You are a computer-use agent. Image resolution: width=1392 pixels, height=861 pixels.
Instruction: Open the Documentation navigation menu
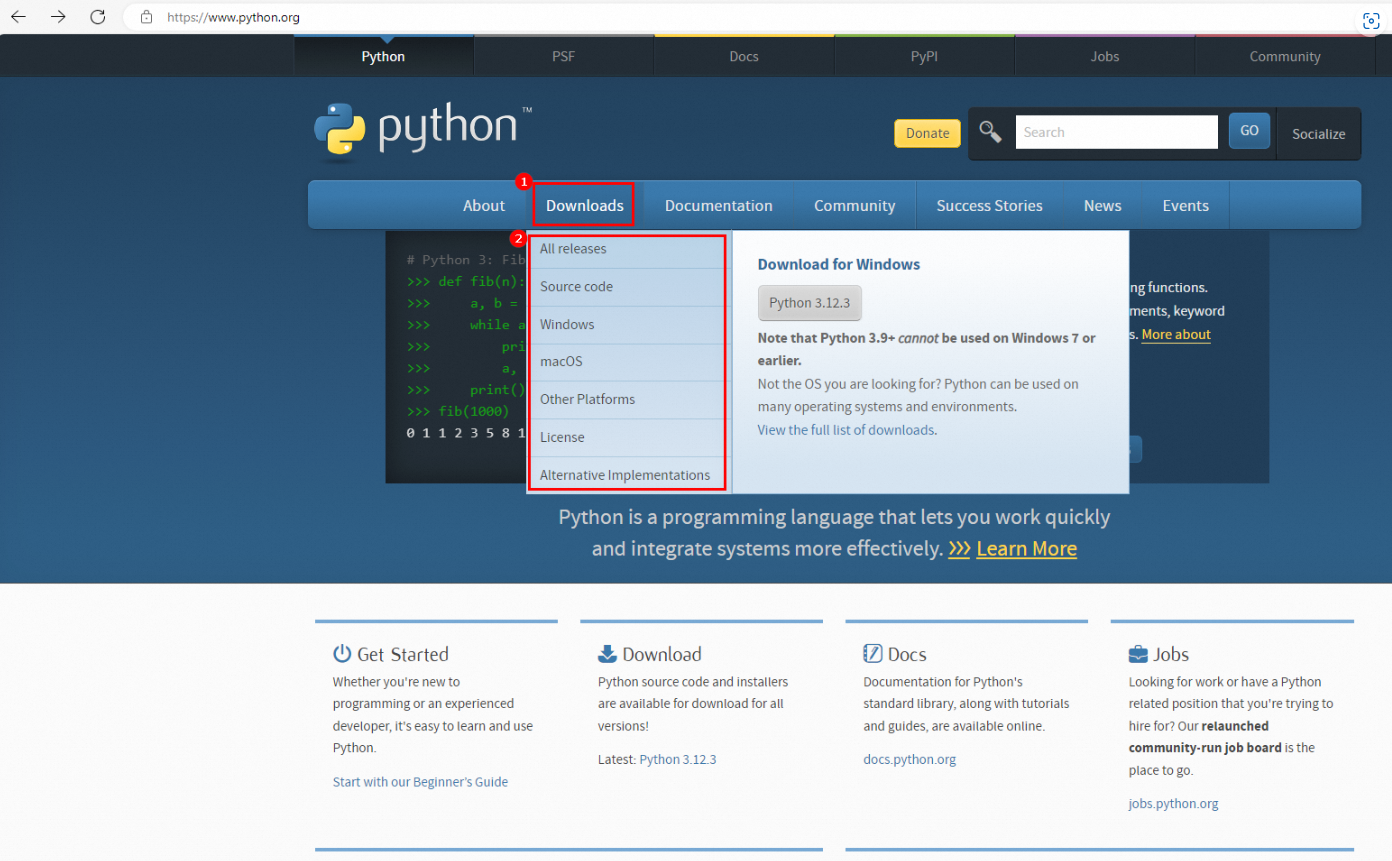click(719, 206)
